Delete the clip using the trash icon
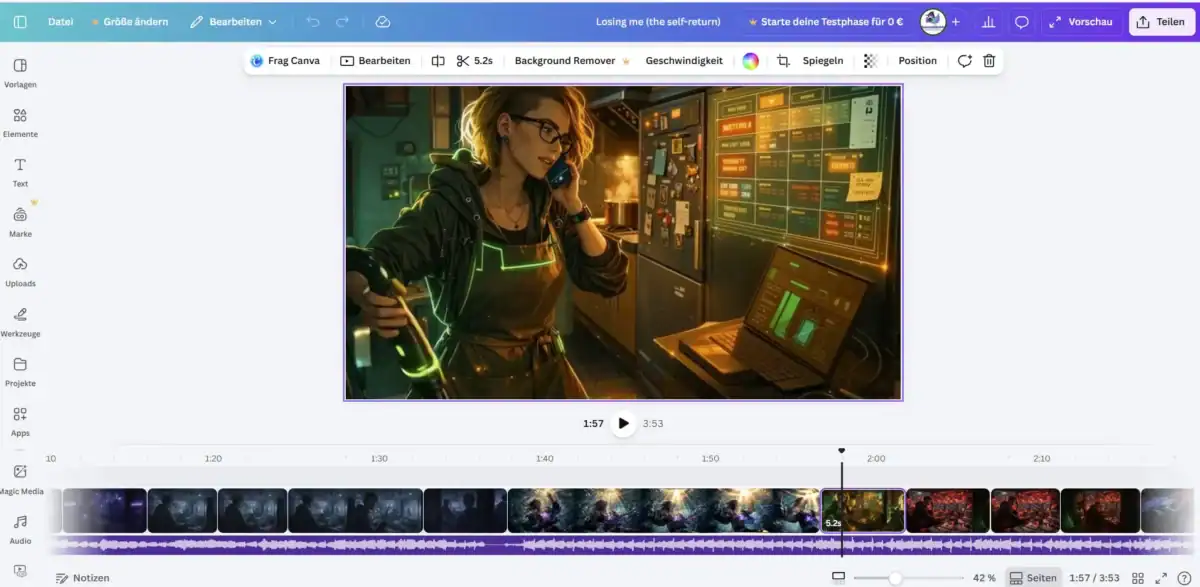Image resolution: width=1200 pixels, height=587 pixels. (x=989, y=60)
